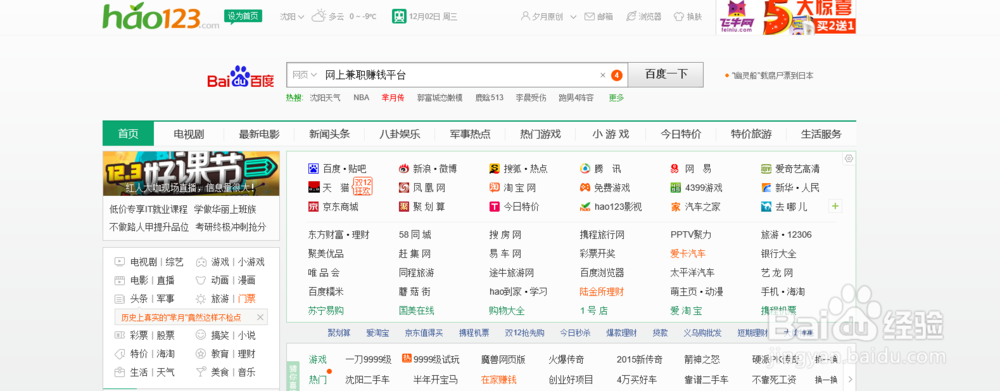Open 京东商城 icon link
Image resolution: width=1000 pixels, height=391 pixels.
point(313,207)
